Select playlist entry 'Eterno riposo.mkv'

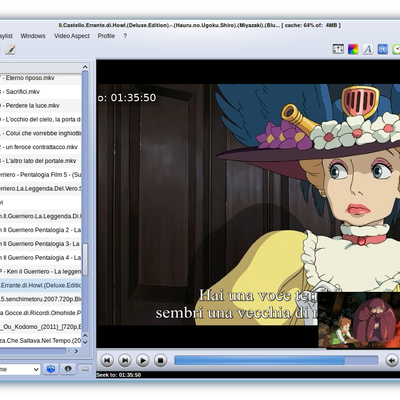(x=40, y=78)
